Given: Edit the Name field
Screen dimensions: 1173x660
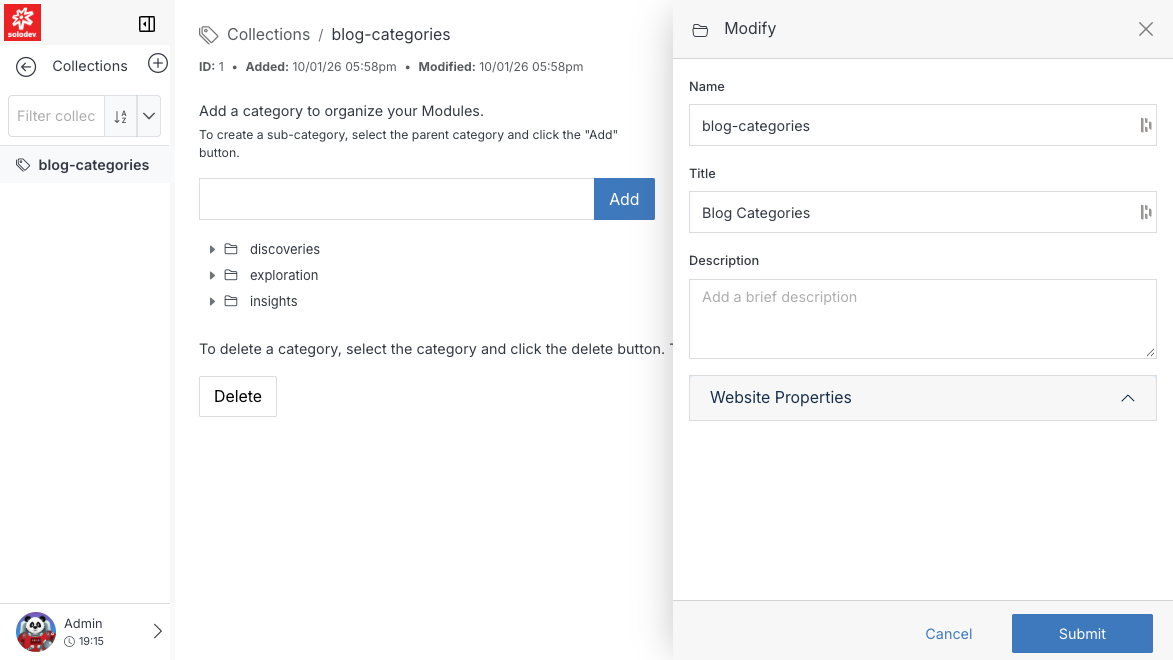Looking at the screenshot, I should pyautogui.click(x=922, y=125).
